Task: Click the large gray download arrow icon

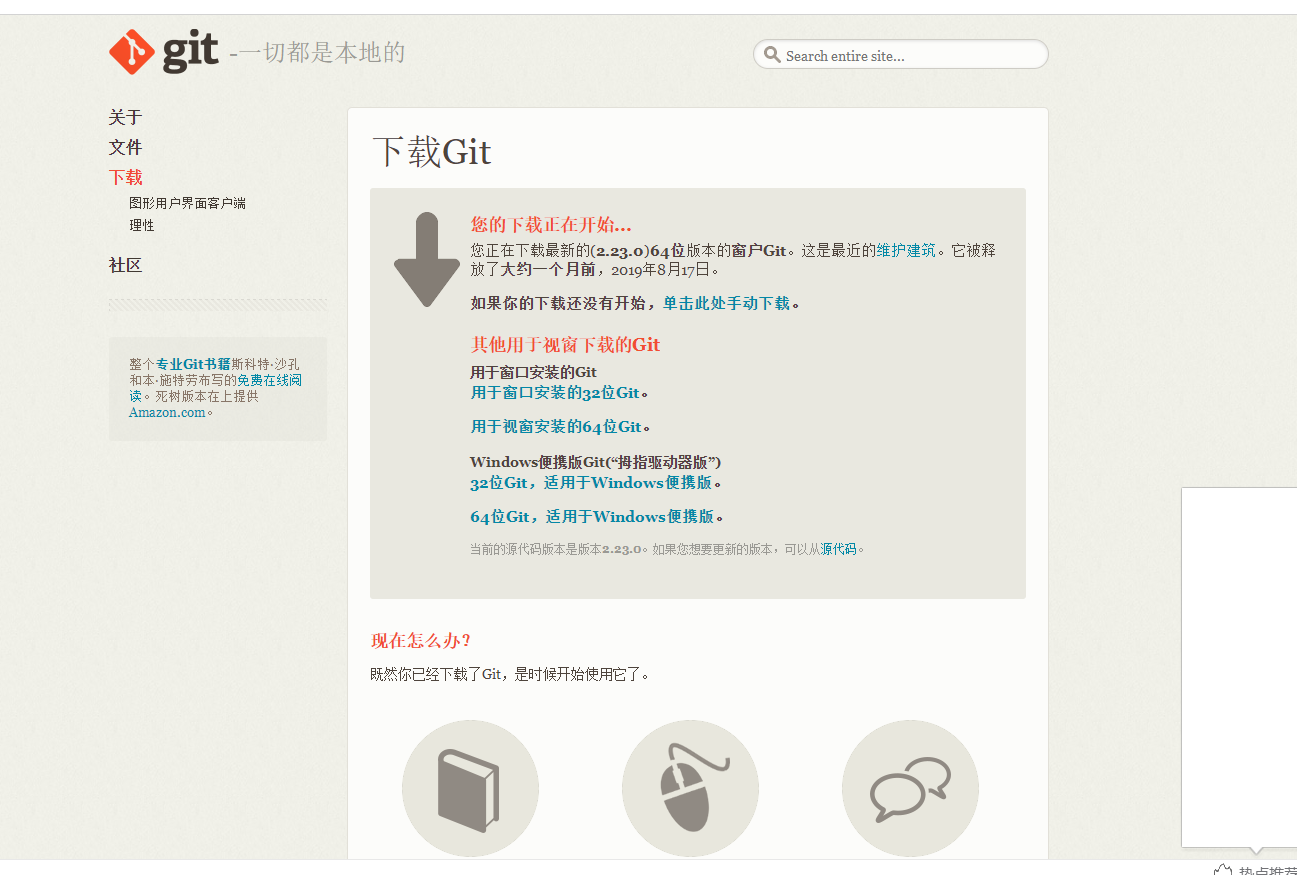Action: pos(427,259)
